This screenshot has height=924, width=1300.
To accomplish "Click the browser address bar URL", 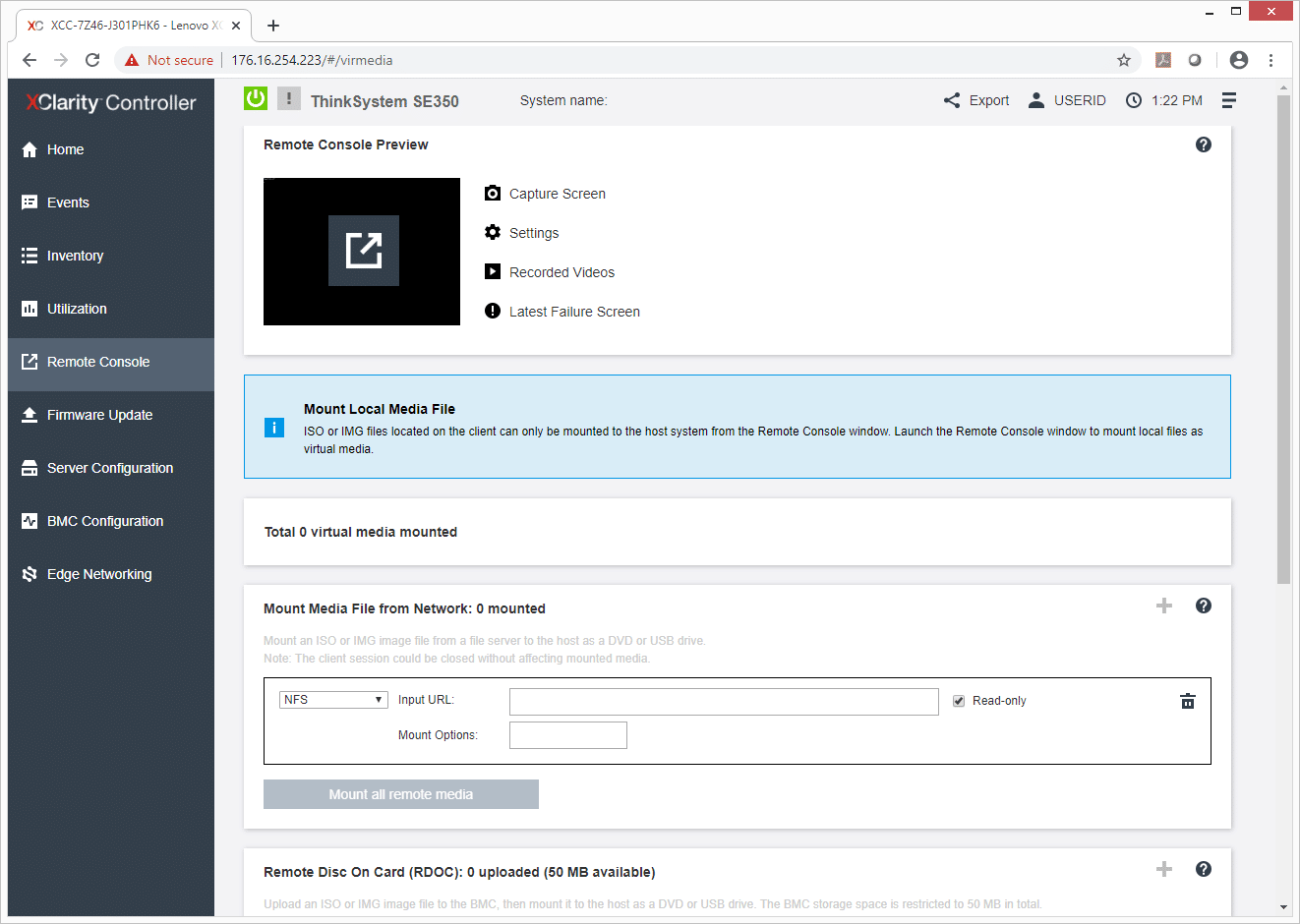I will pyautogui.click(x=312, y=60).
